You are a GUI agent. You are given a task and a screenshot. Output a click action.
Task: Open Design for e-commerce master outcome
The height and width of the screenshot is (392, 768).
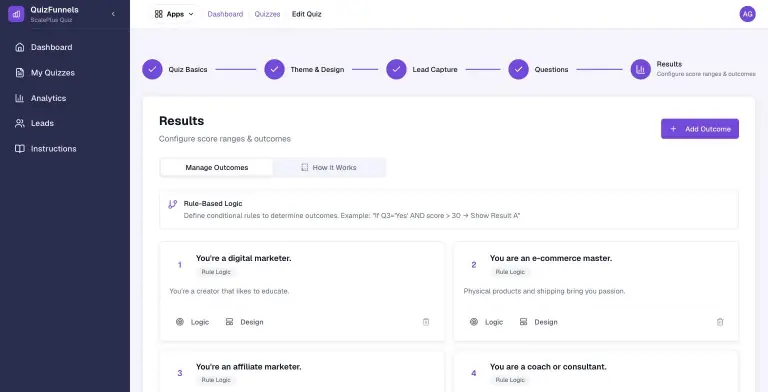point(538,322)
